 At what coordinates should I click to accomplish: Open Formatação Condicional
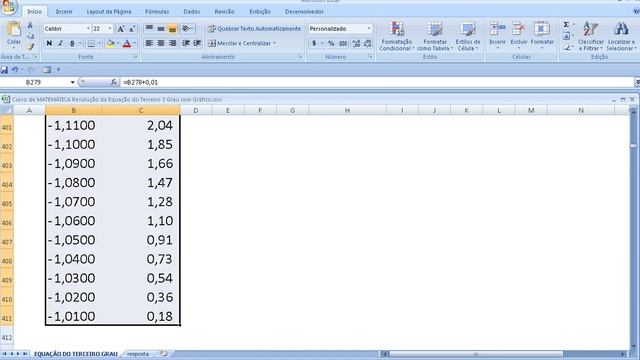[397, 36]
